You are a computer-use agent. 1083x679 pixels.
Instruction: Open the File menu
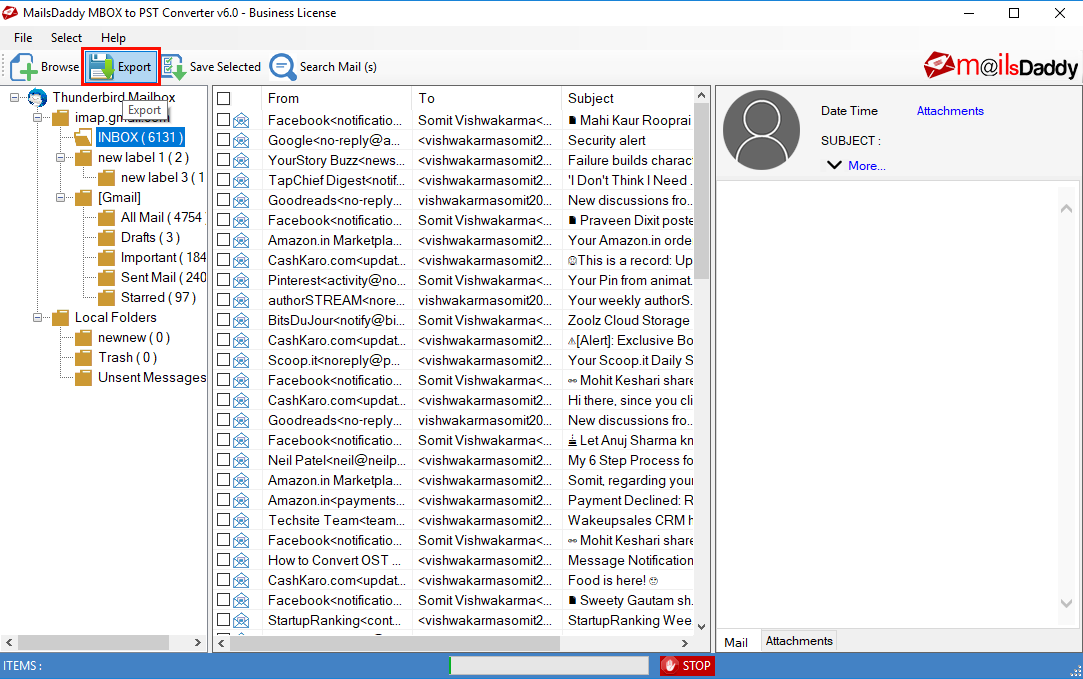click(23, 38)
